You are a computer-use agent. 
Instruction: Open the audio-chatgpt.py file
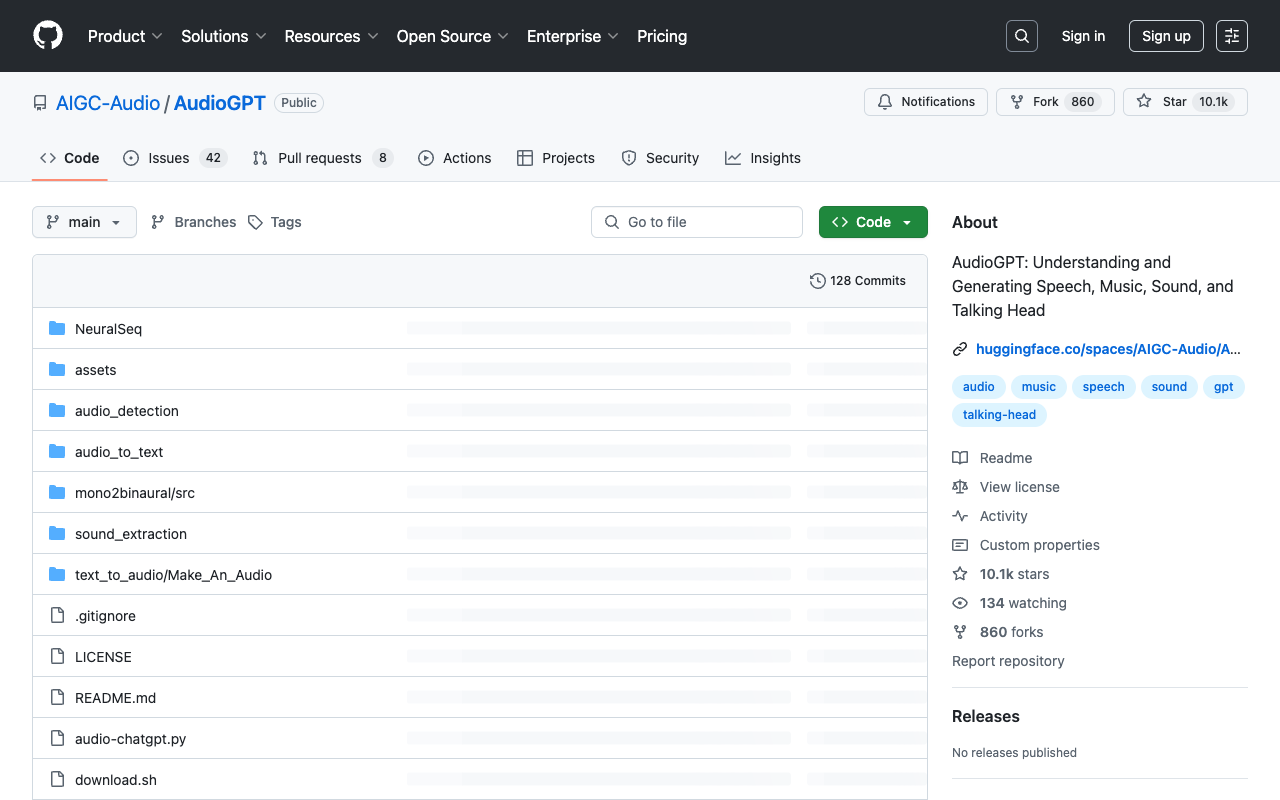click(x=130, y=738)
